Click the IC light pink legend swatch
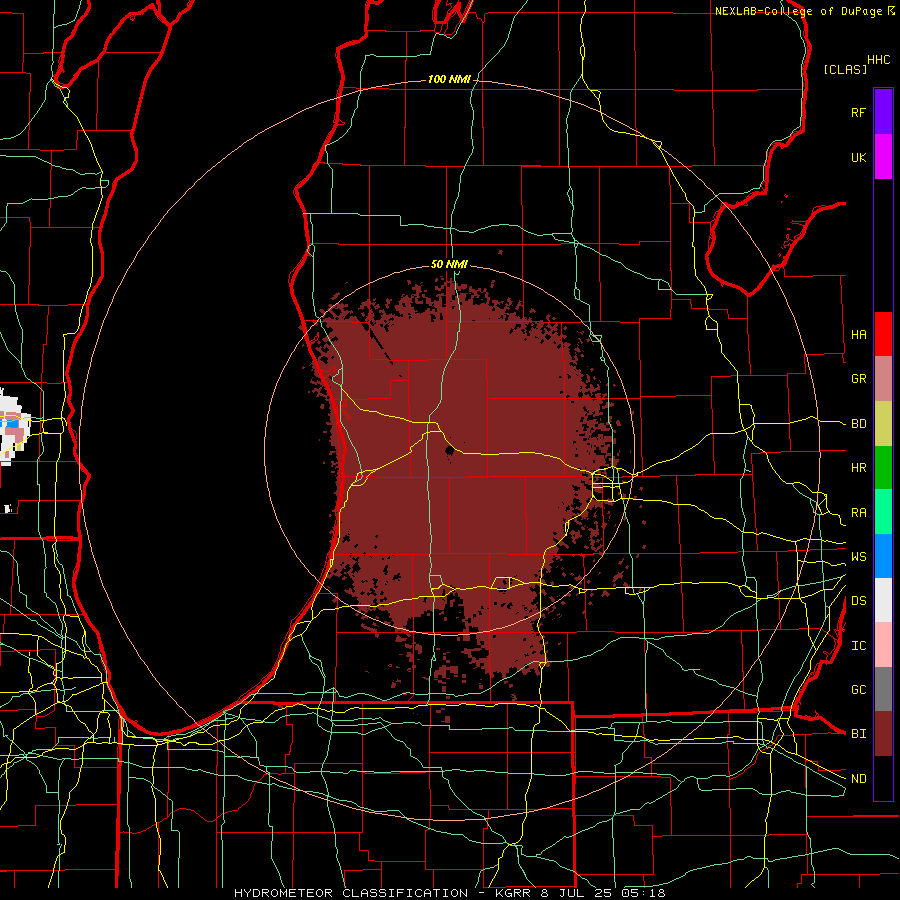This screenshot has height=900, width=900. coord(883,645)
